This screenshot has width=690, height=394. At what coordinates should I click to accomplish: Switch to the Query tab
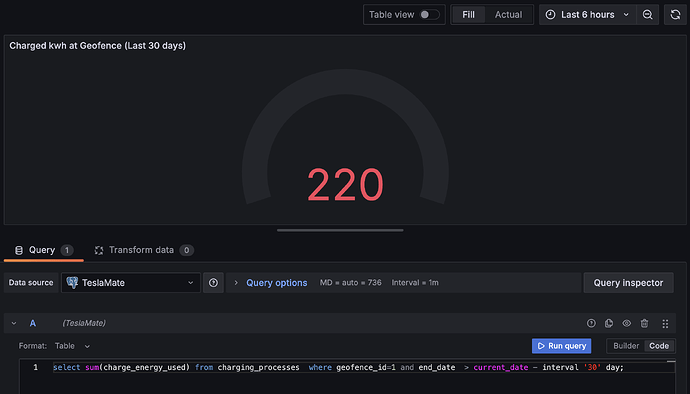[x=43, y=250]
